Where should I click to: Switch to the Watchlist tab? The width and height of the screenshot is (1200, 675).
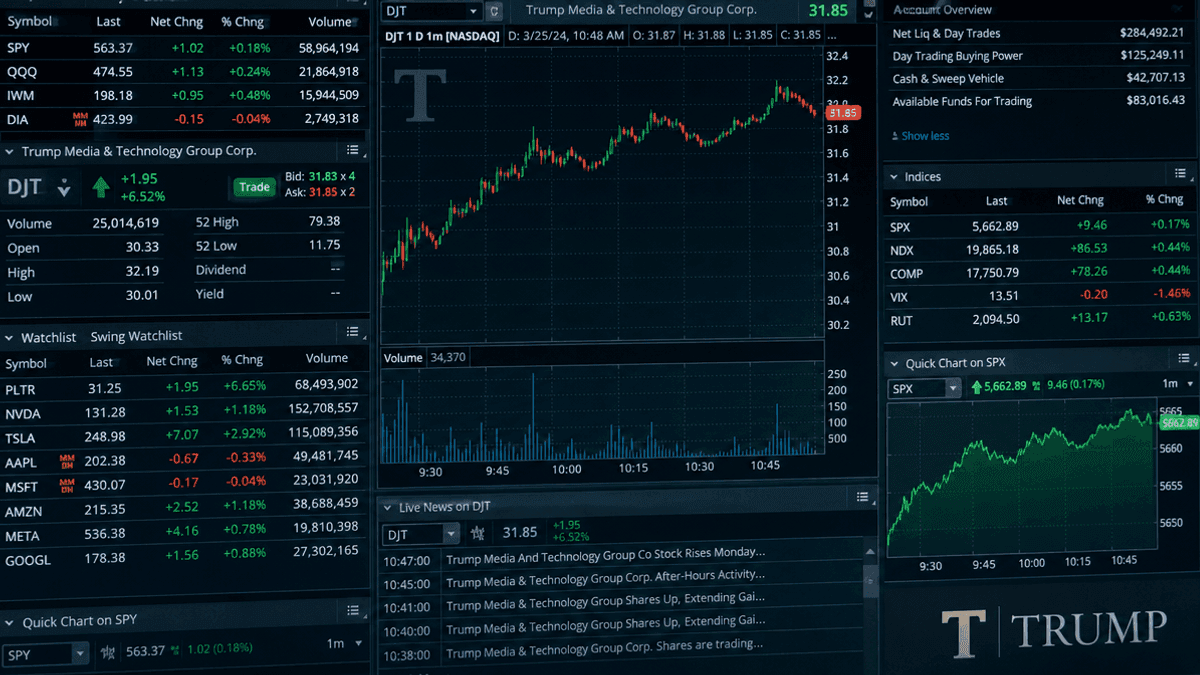48,337
